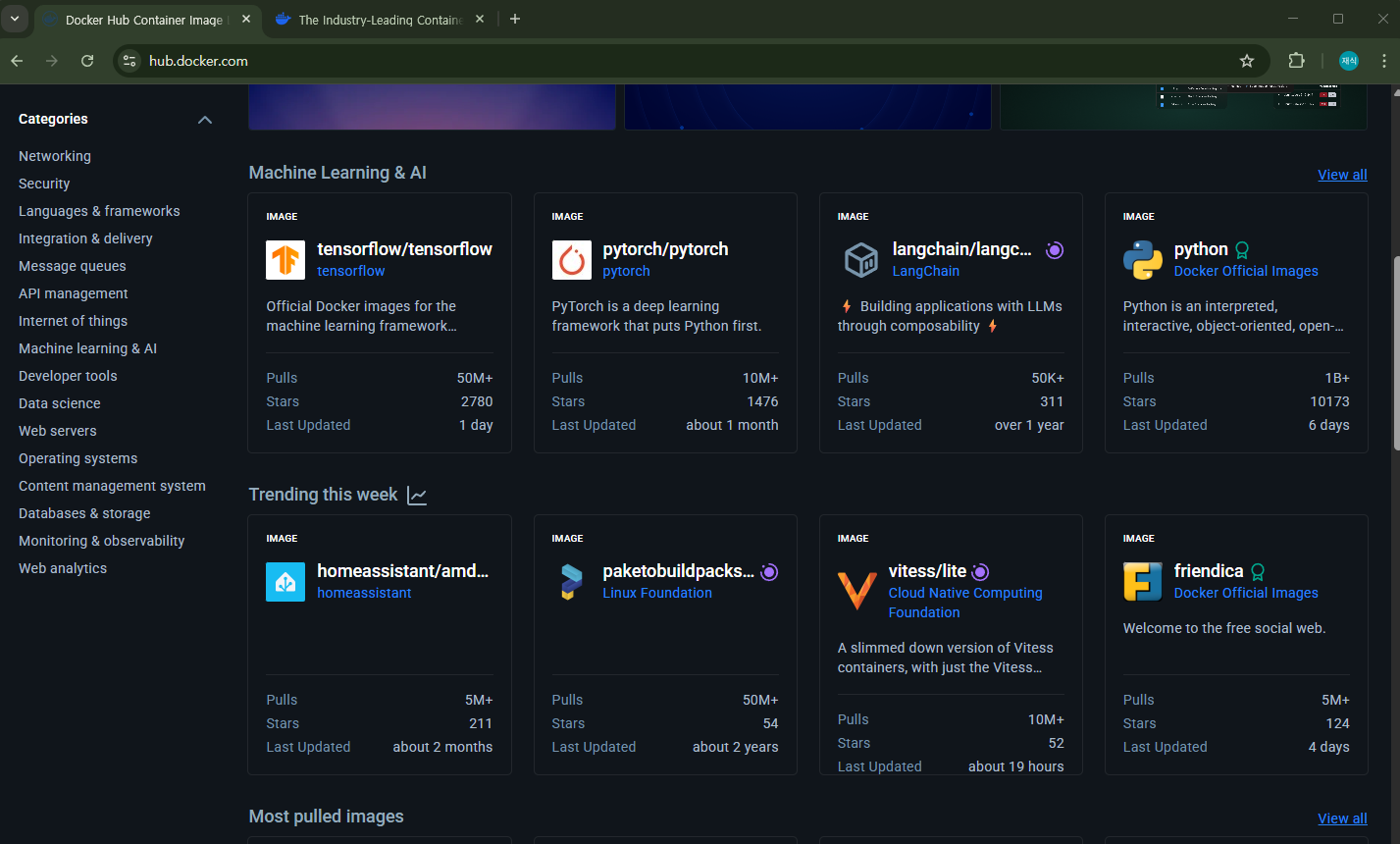Open the tensorflow publisher link

point(350,271)
